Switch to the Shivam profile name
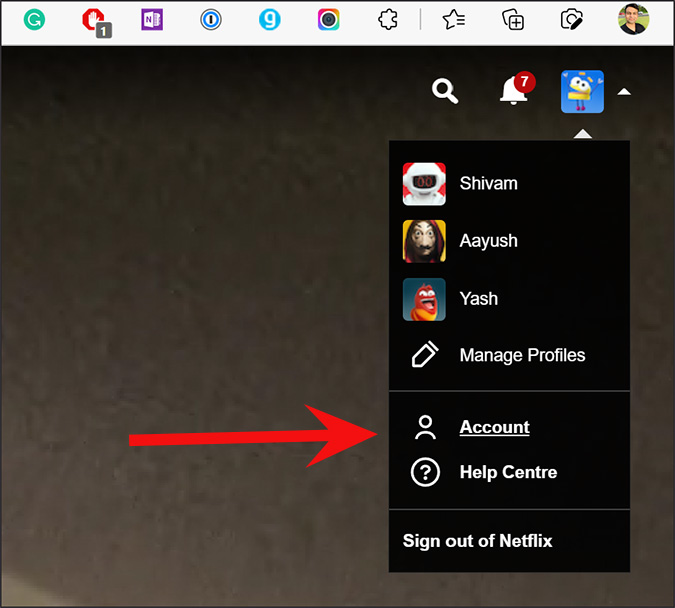 pos(489,183)
